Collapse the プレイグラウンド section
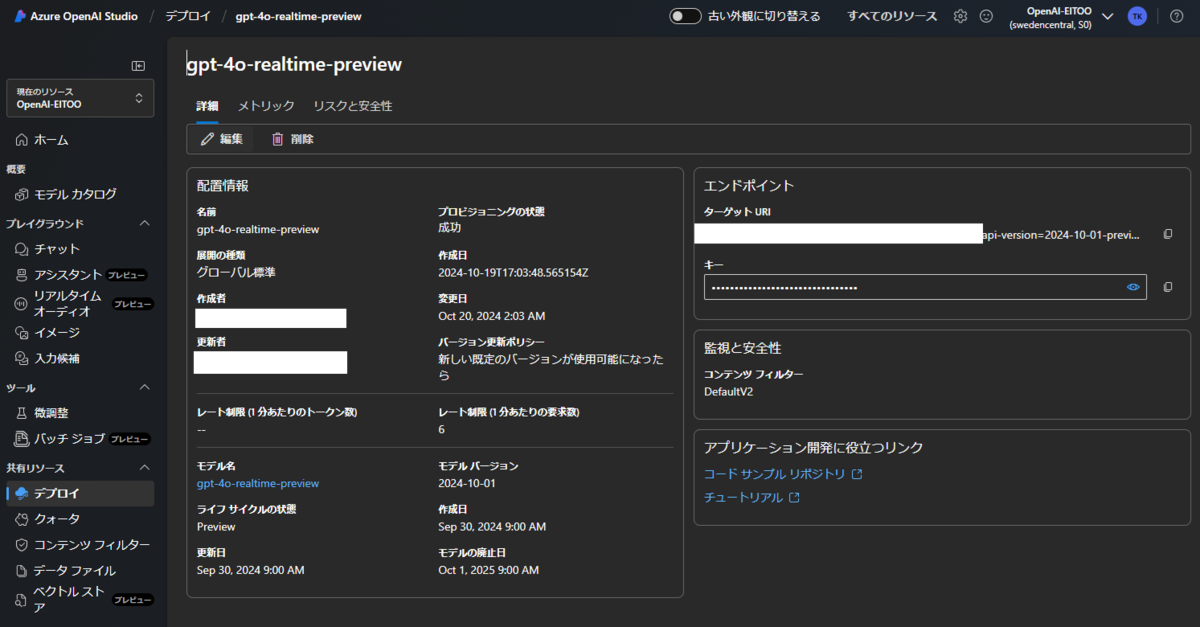Screen dimensions: 1200x627 [144, 223]
